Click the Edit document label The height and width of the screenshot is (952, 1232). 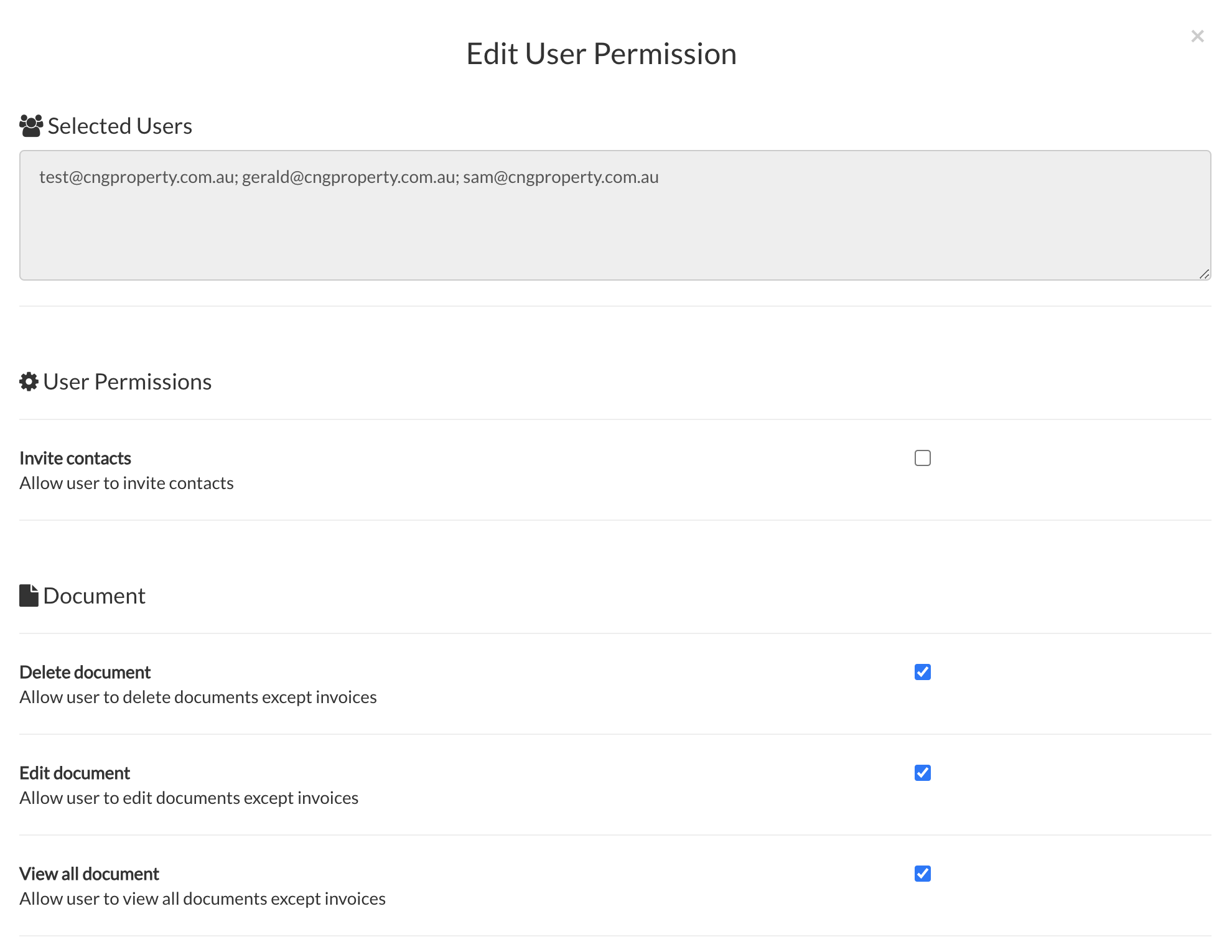pos(75,773)
